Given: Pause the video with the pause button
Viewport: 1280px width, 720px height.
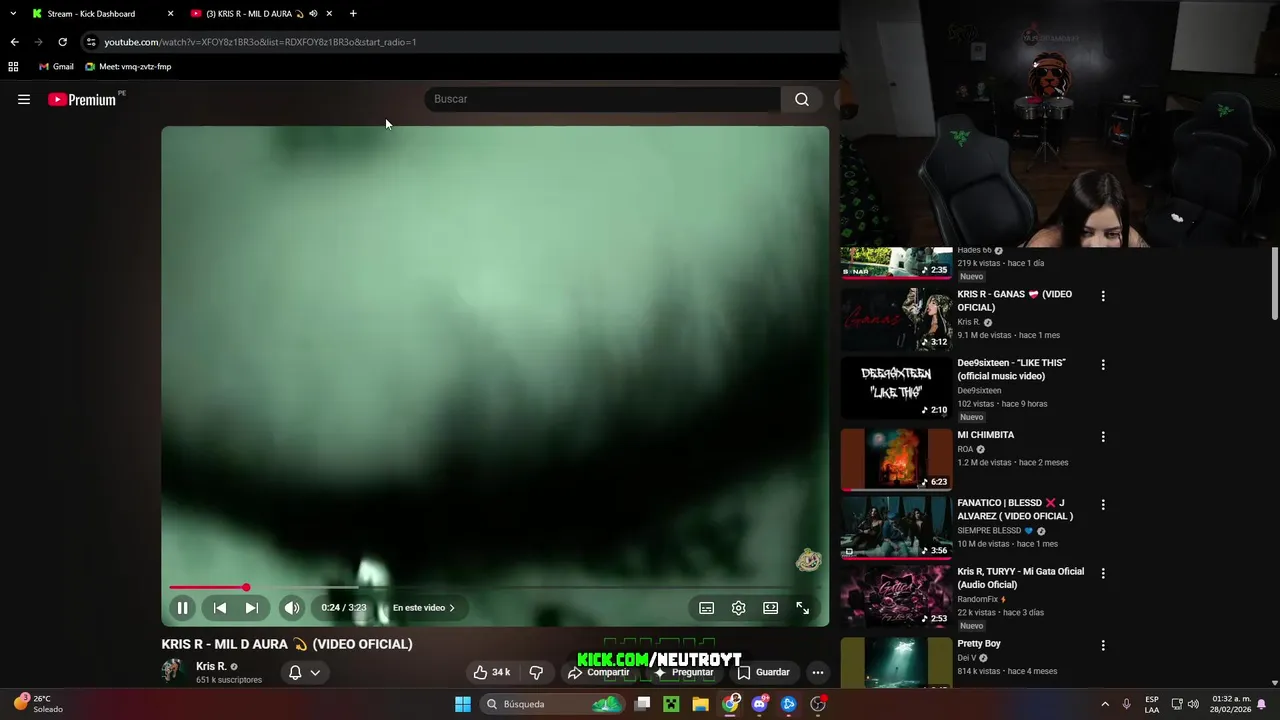Looking at the screenshot, I should tap(183, 607).
